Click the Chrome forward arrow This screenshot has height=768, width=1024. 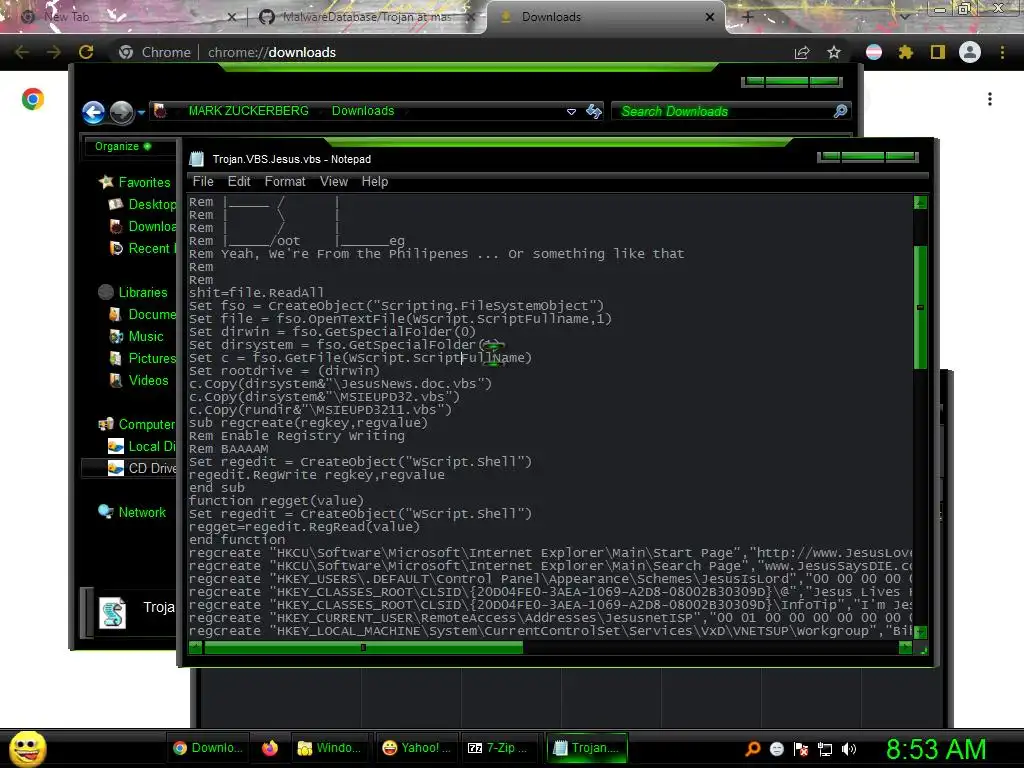54,52
